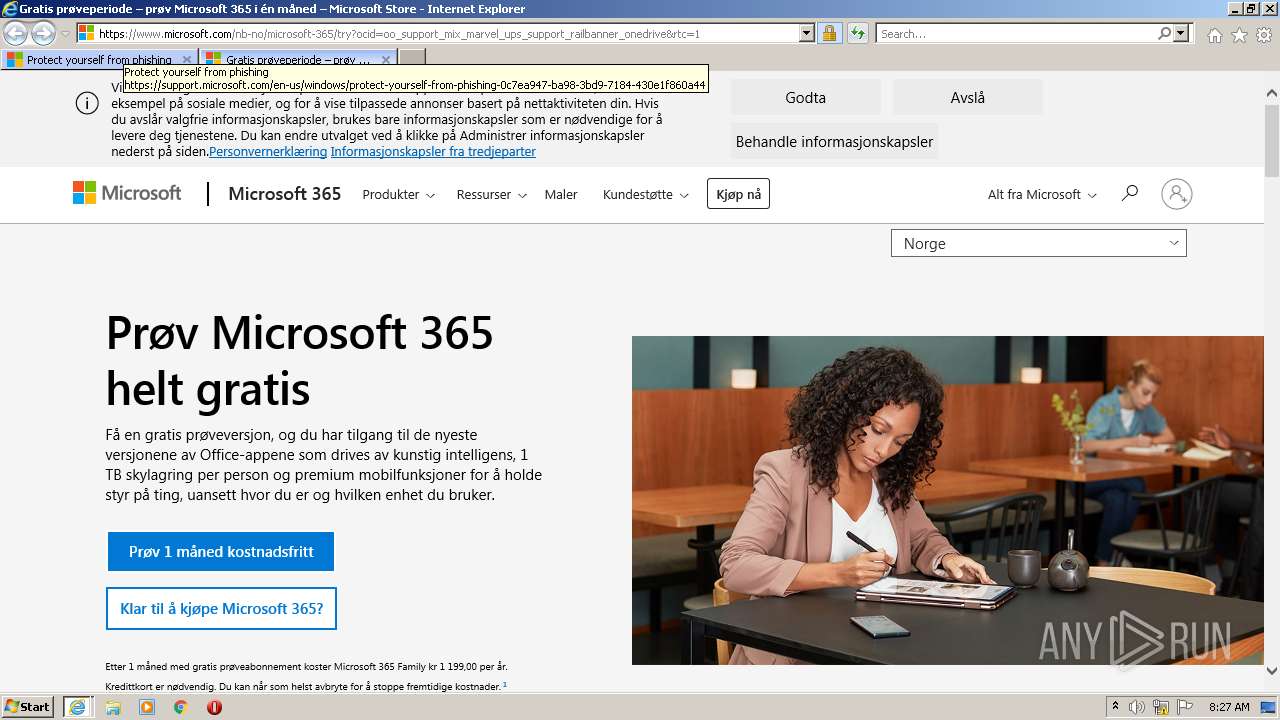Launch Chrome from the taskbar
Image resolution: width=1280 pixels, height=720 pixels.
tap(181, 707)
